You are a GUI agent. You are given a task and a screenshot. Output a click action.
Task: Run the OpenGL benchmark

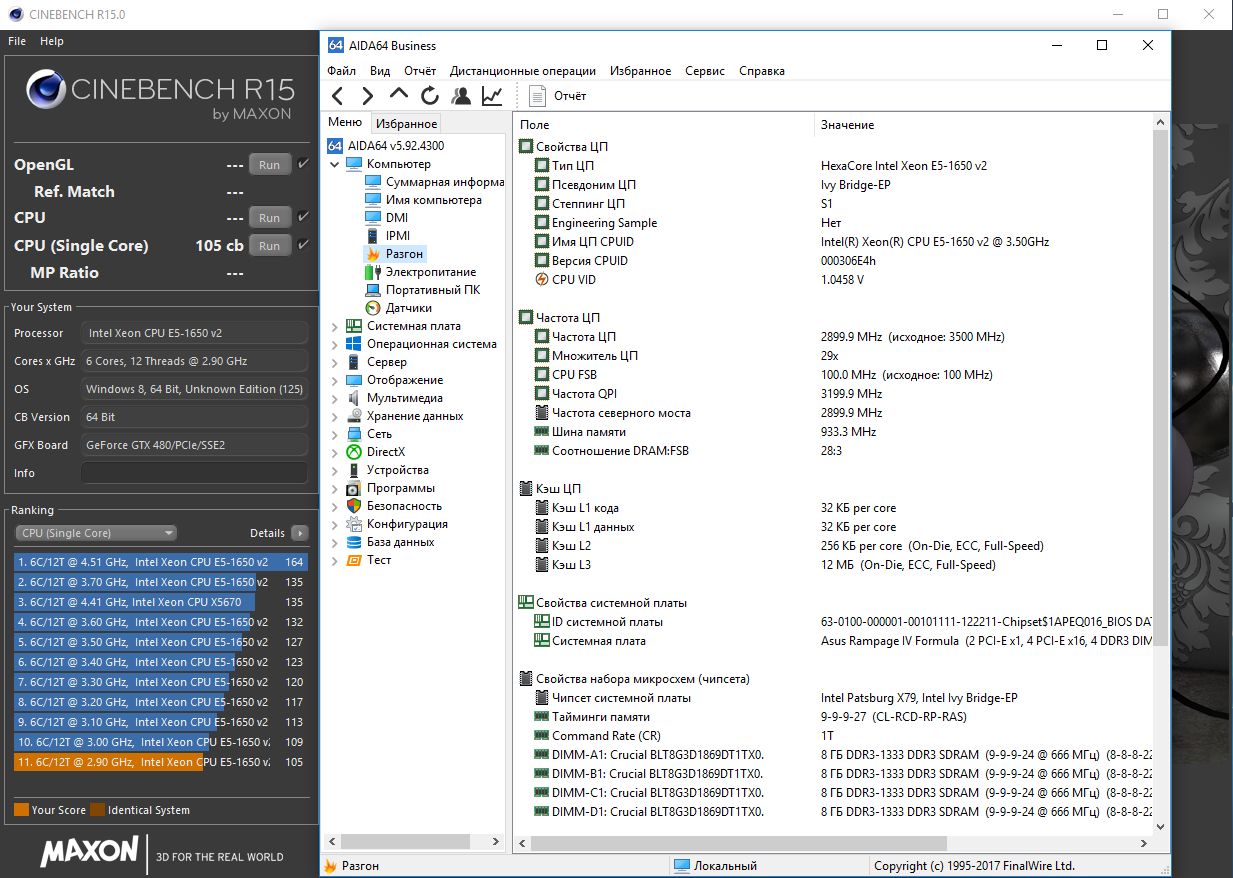point(270,165)
